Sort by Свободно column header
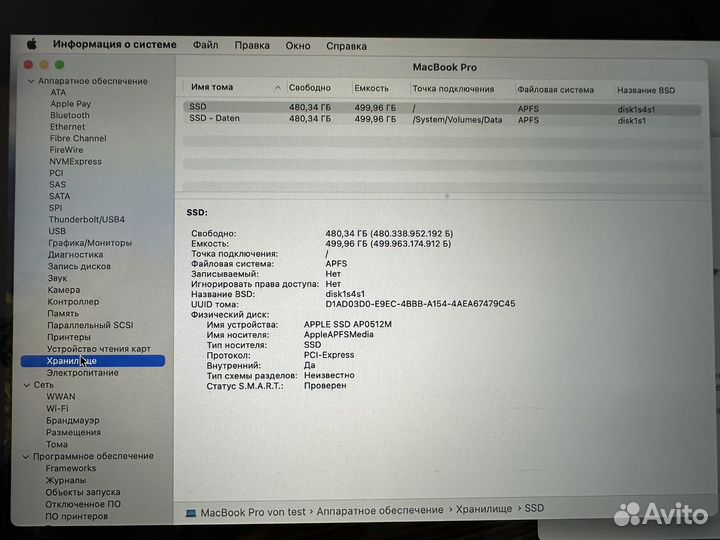720x540 pixels. 310,88
